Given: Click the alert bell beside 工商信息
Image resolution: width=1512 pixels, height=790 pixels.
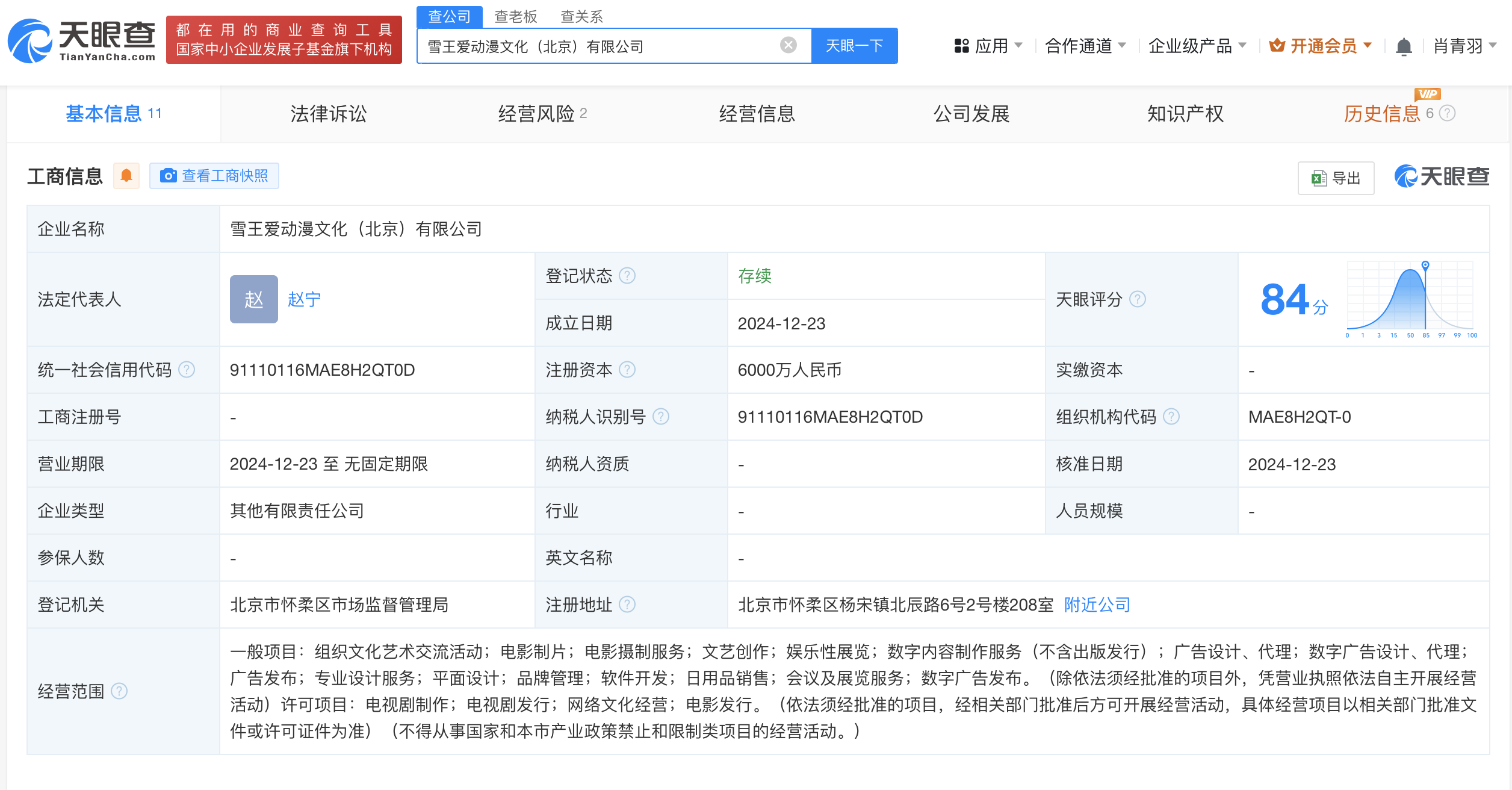Looking at the screenshot, I should click(126, 175).
